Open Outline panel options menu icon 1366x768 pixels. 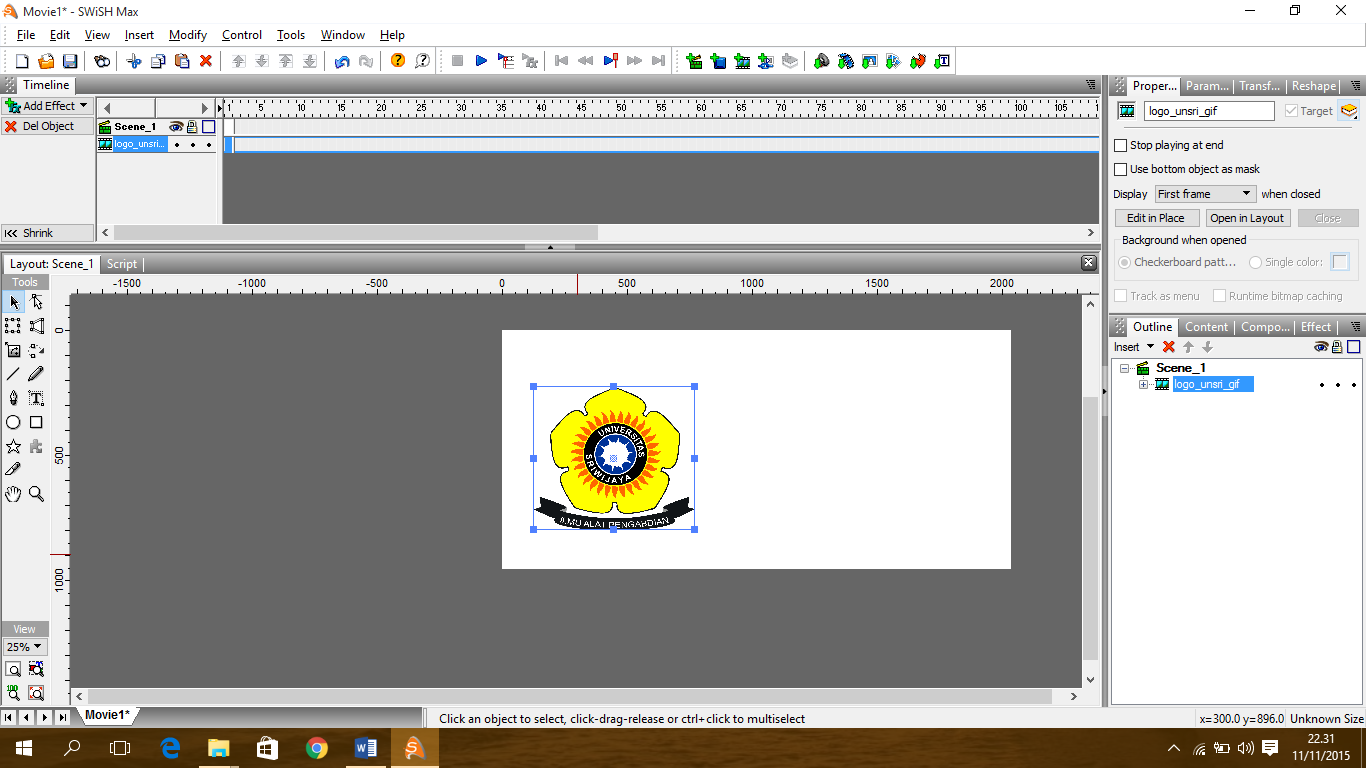[1354, 327]
